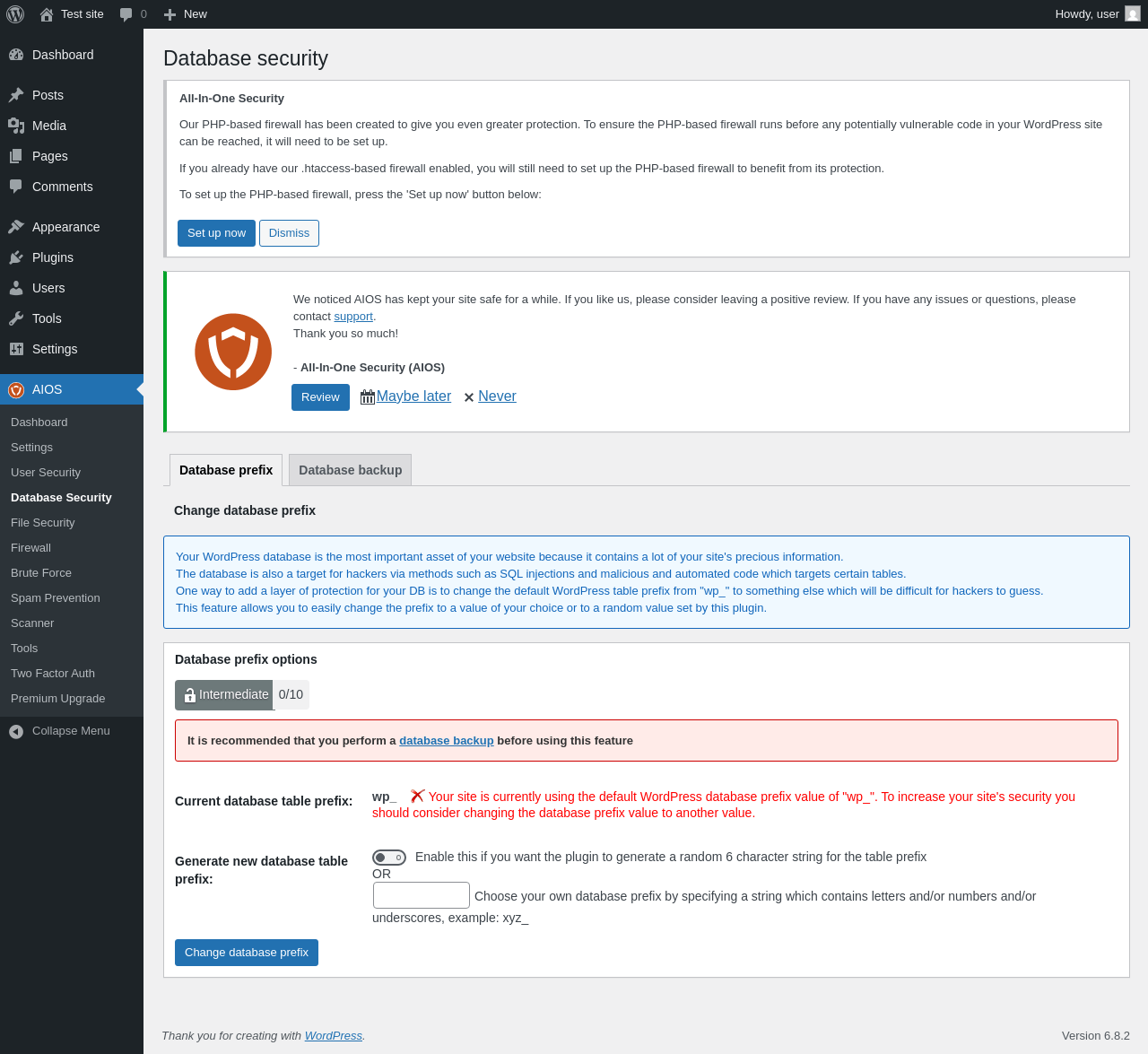The height and width of the screenshot is (1054, 1148).
Task: Click the Never link
Action: click(497, 396)
